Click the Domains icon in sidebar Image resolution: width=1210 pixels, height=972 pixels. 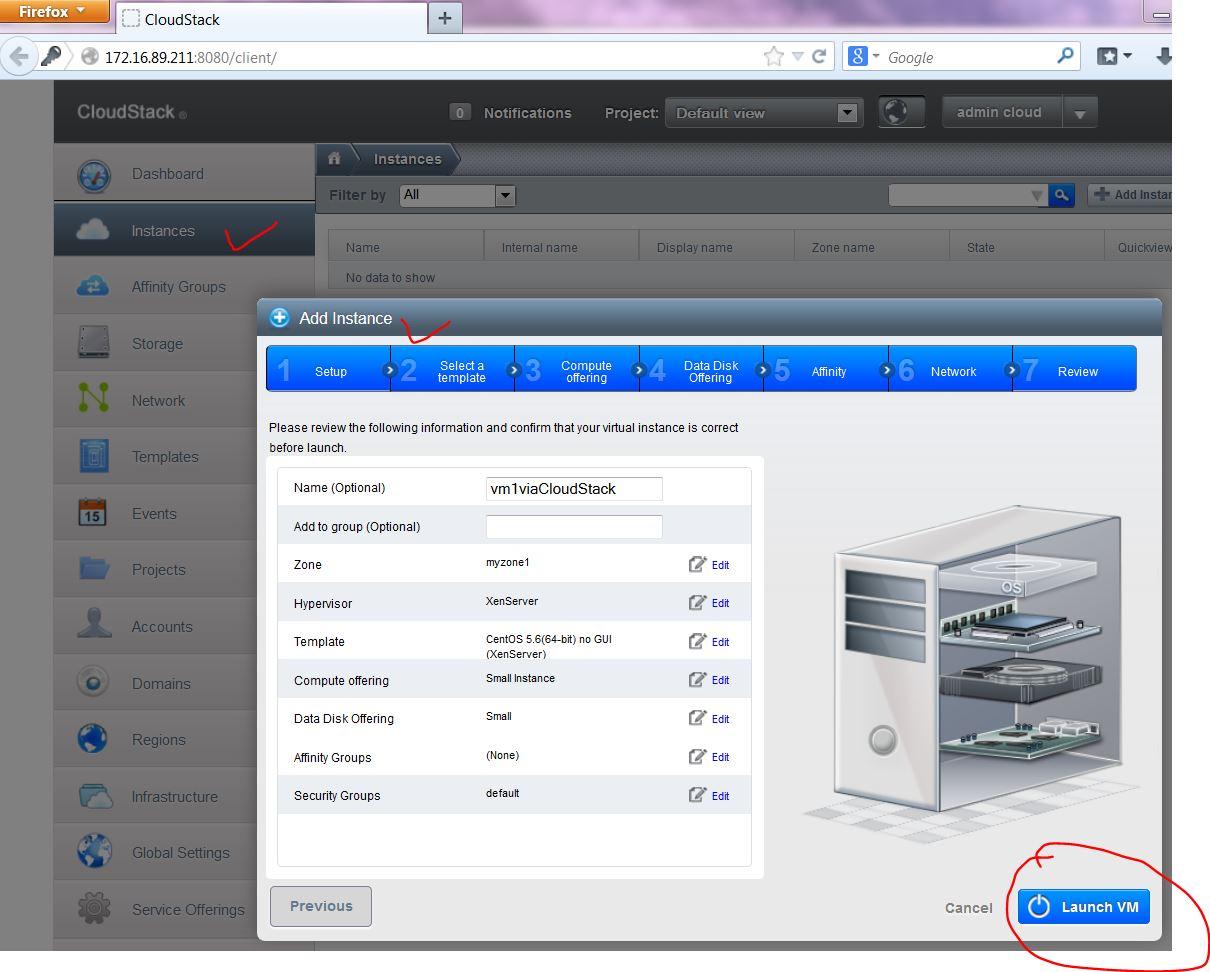(x=93, y=683)
